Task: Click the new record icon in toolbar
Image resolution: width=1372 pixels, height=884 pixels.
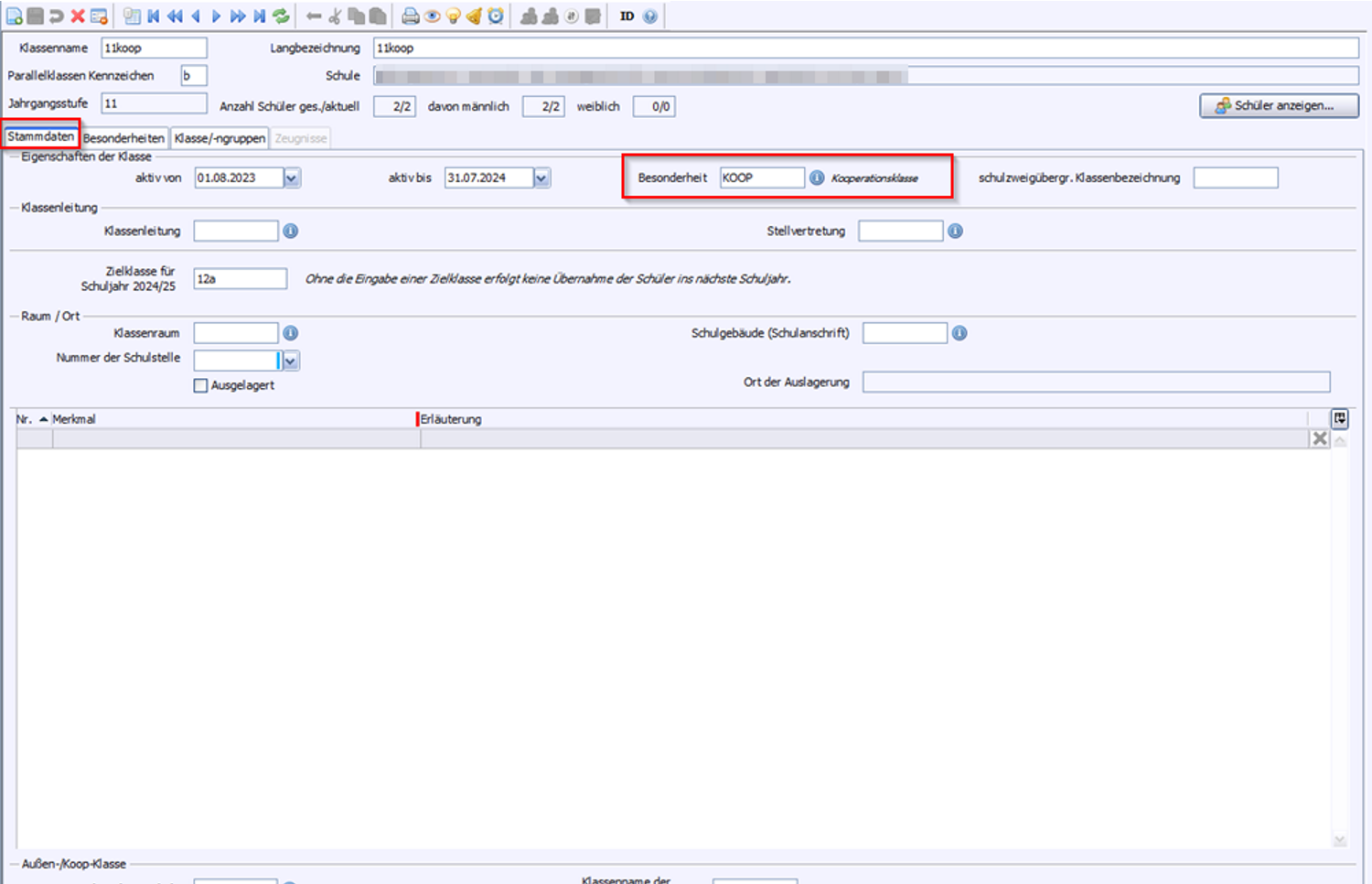Action: [x=14, y=16]
